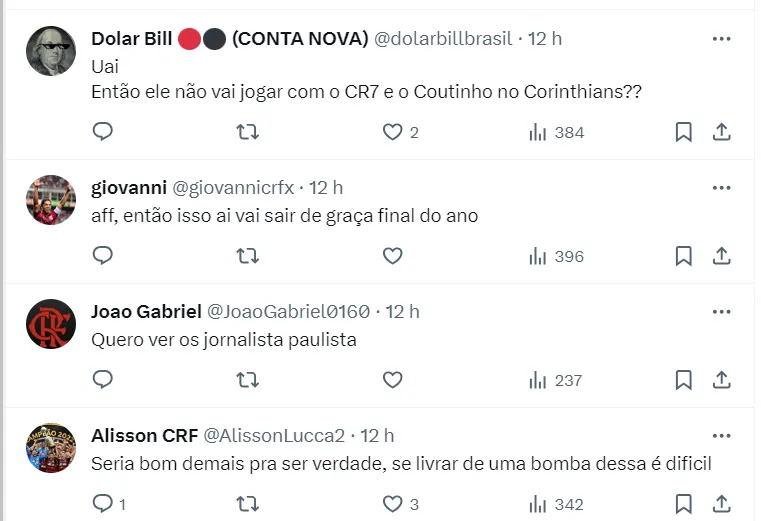Open more options on Dolar Bill's tweet

[721, 39]
